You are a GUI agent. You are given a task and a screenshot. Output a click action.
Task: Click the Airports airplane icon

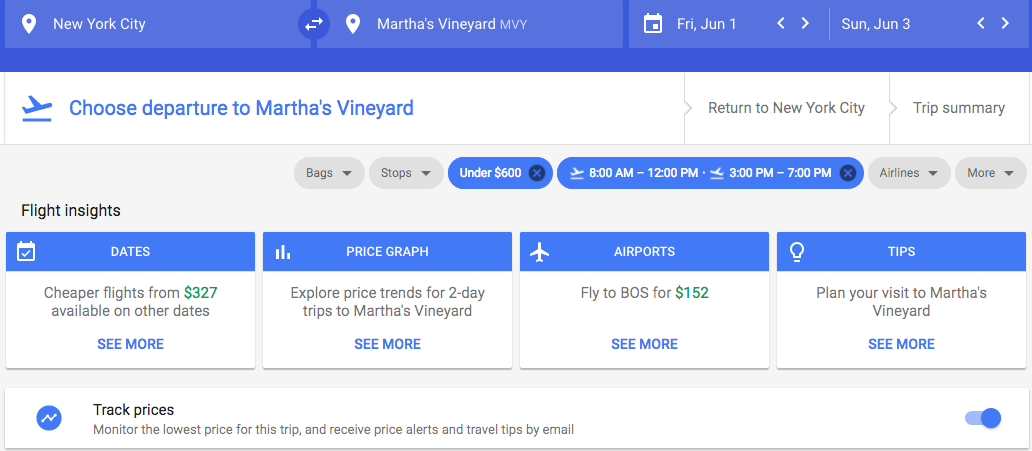[x=540, y=252]
